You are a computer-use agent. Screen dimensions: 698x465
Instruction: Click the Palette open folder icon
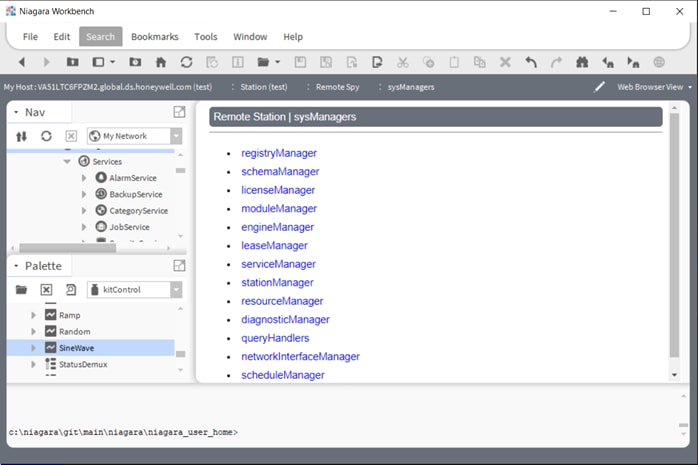click(21, 290)
